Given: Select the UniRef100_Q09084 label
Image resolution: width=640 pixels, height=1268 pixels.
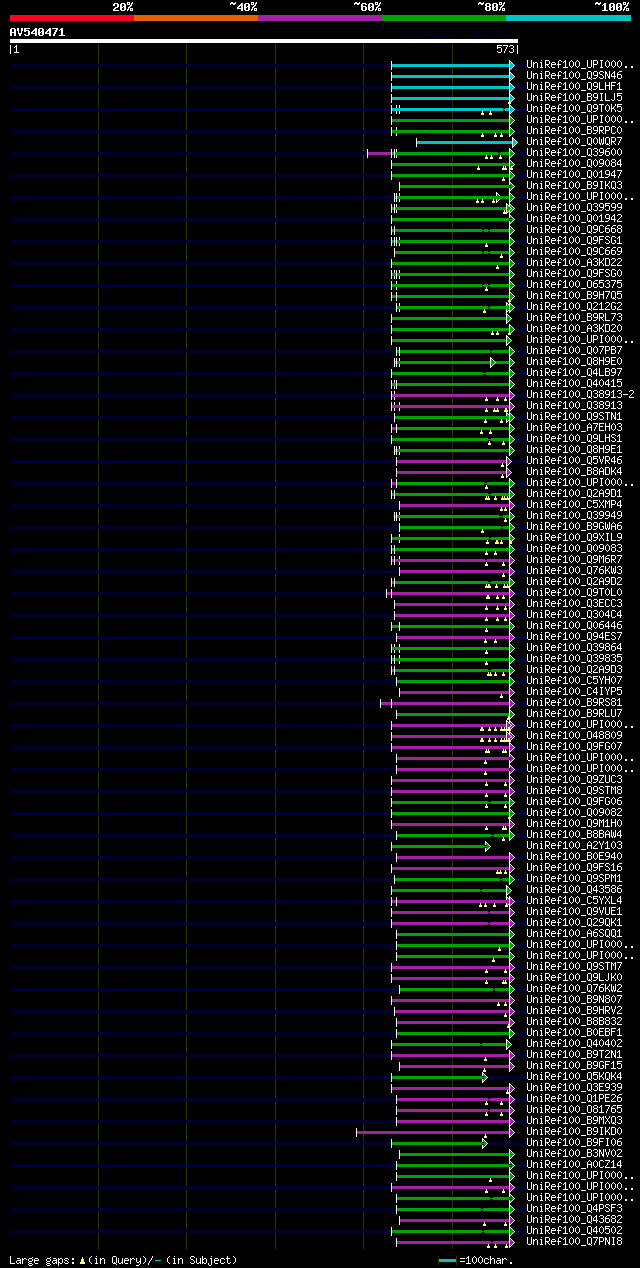Looking at the screenshot, I should (x=574, y=163).
